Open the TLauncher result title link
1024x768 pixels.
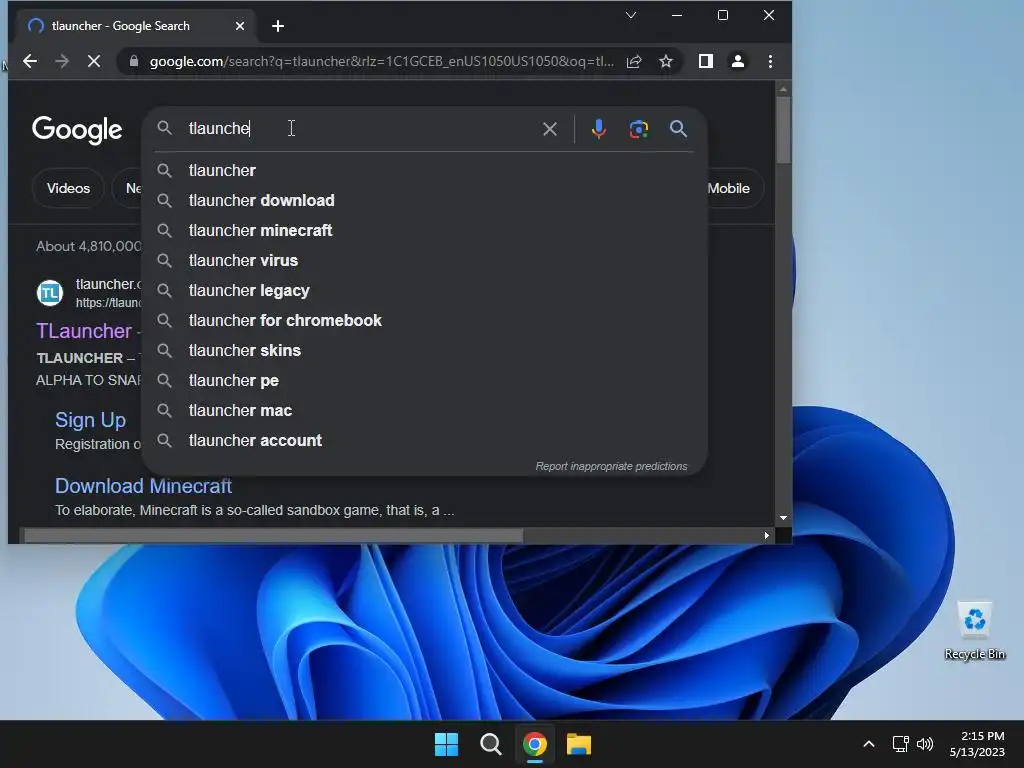click(84, 331)
